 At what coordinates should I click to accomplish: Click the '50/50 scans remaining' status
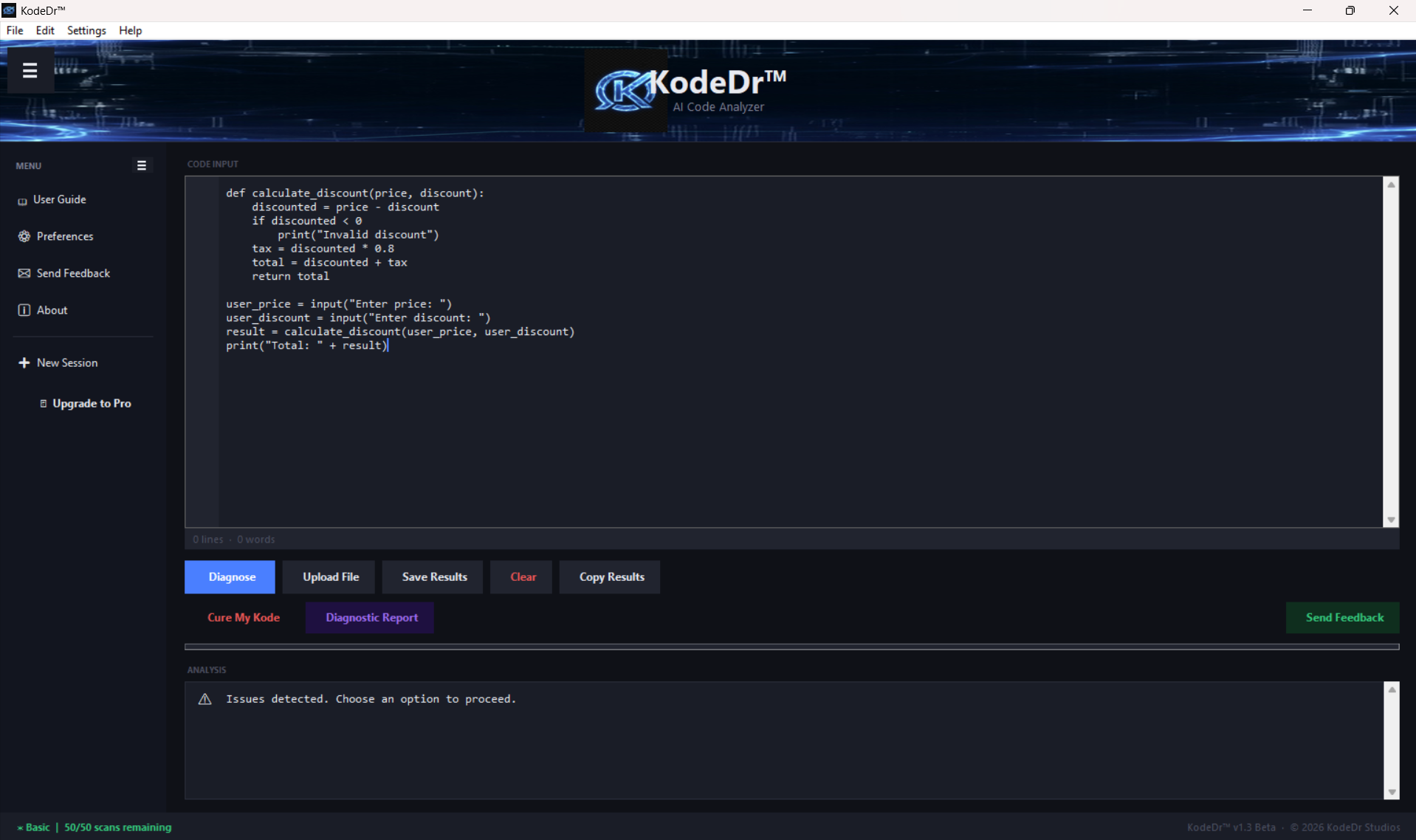pos(118,827)
